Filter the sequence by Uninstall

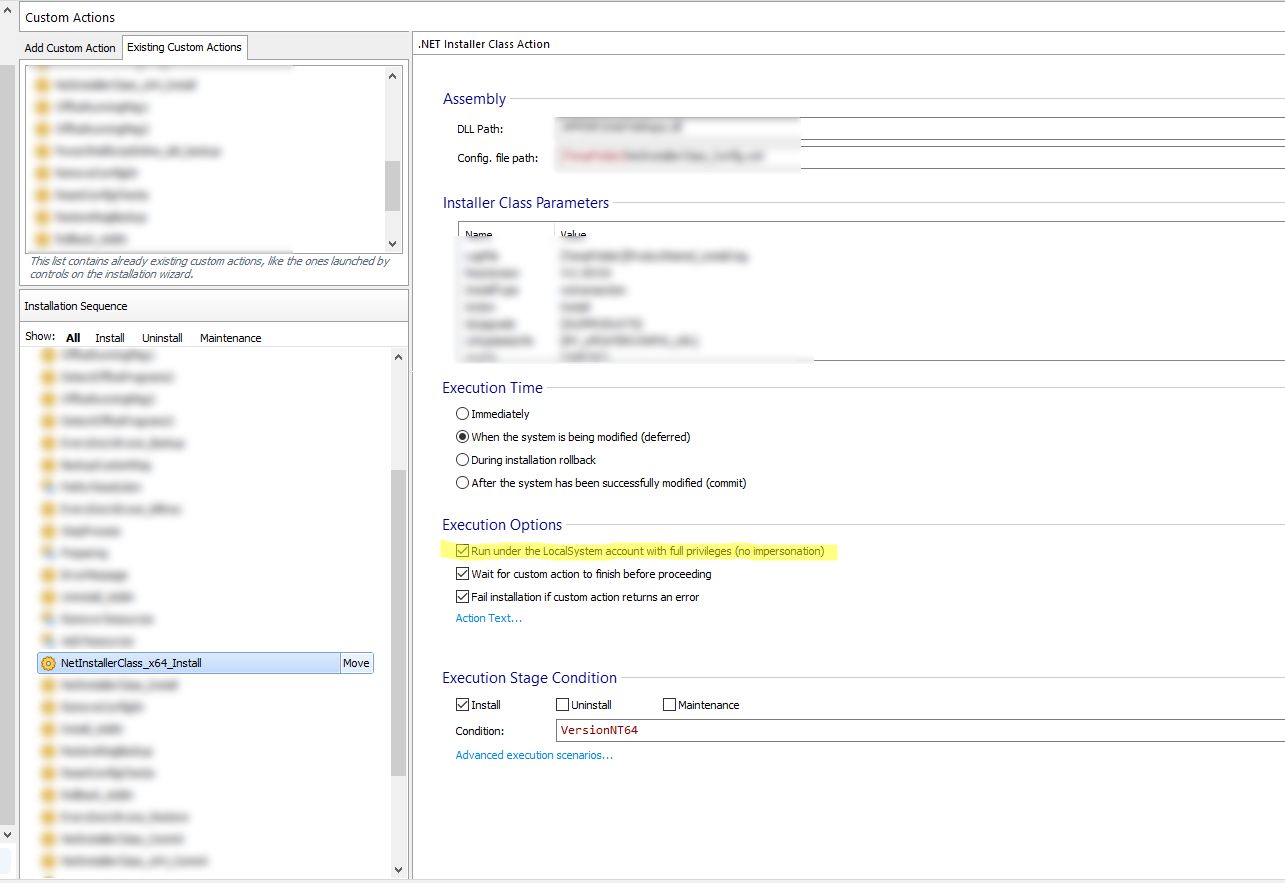tap(162, 338)
